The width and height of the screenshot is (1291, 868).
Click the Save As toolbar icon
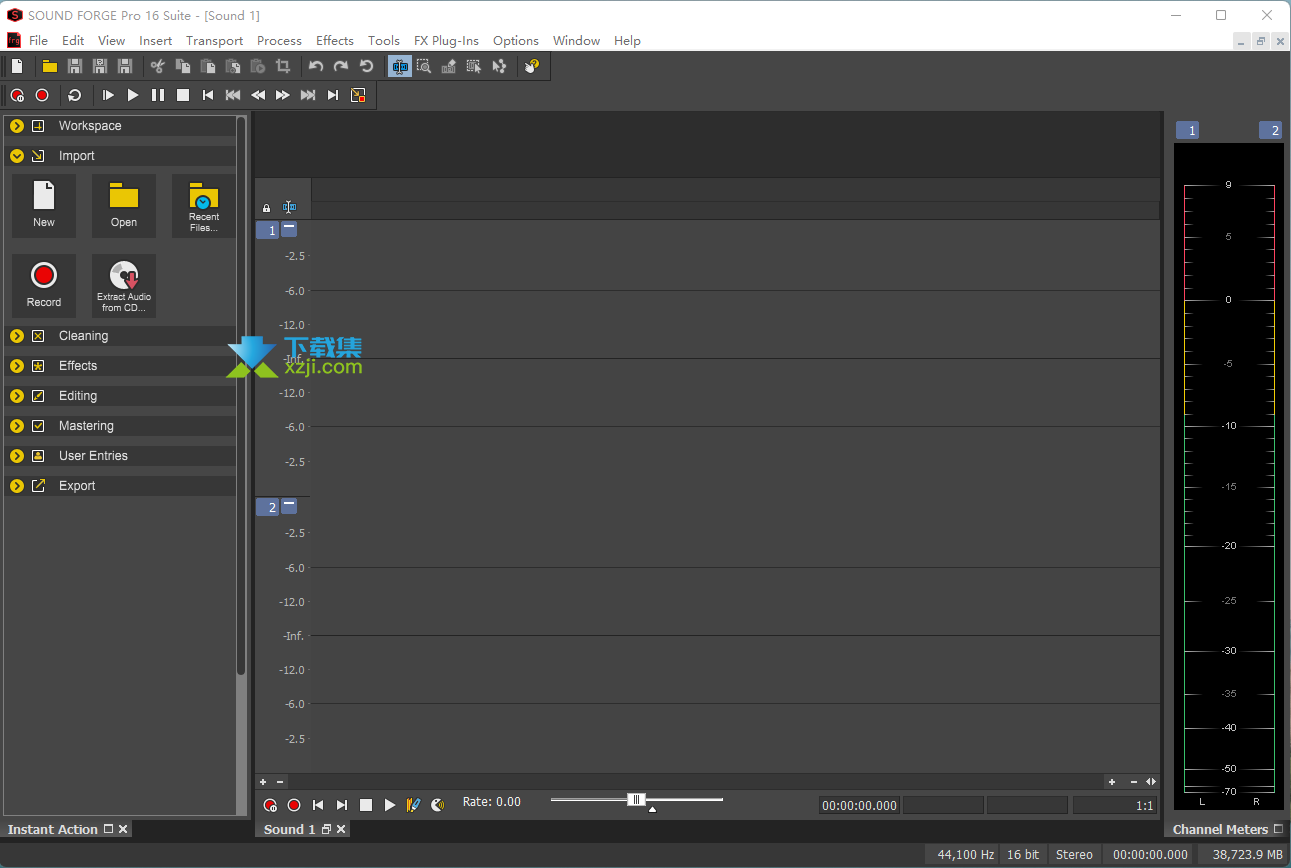pyautogui.click(x=99, y=66)
